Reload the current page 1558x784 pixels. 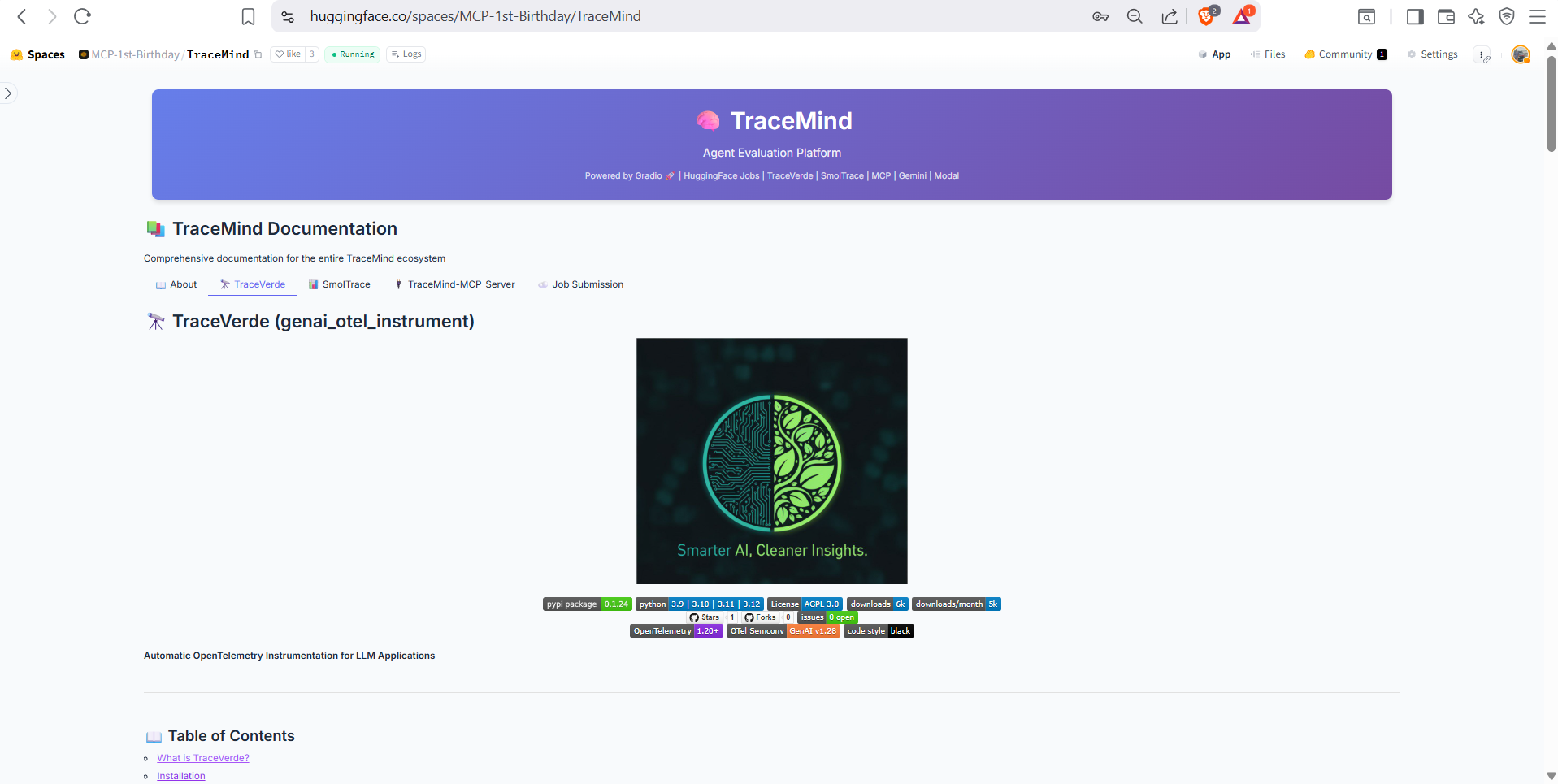(x=82, y=16)
